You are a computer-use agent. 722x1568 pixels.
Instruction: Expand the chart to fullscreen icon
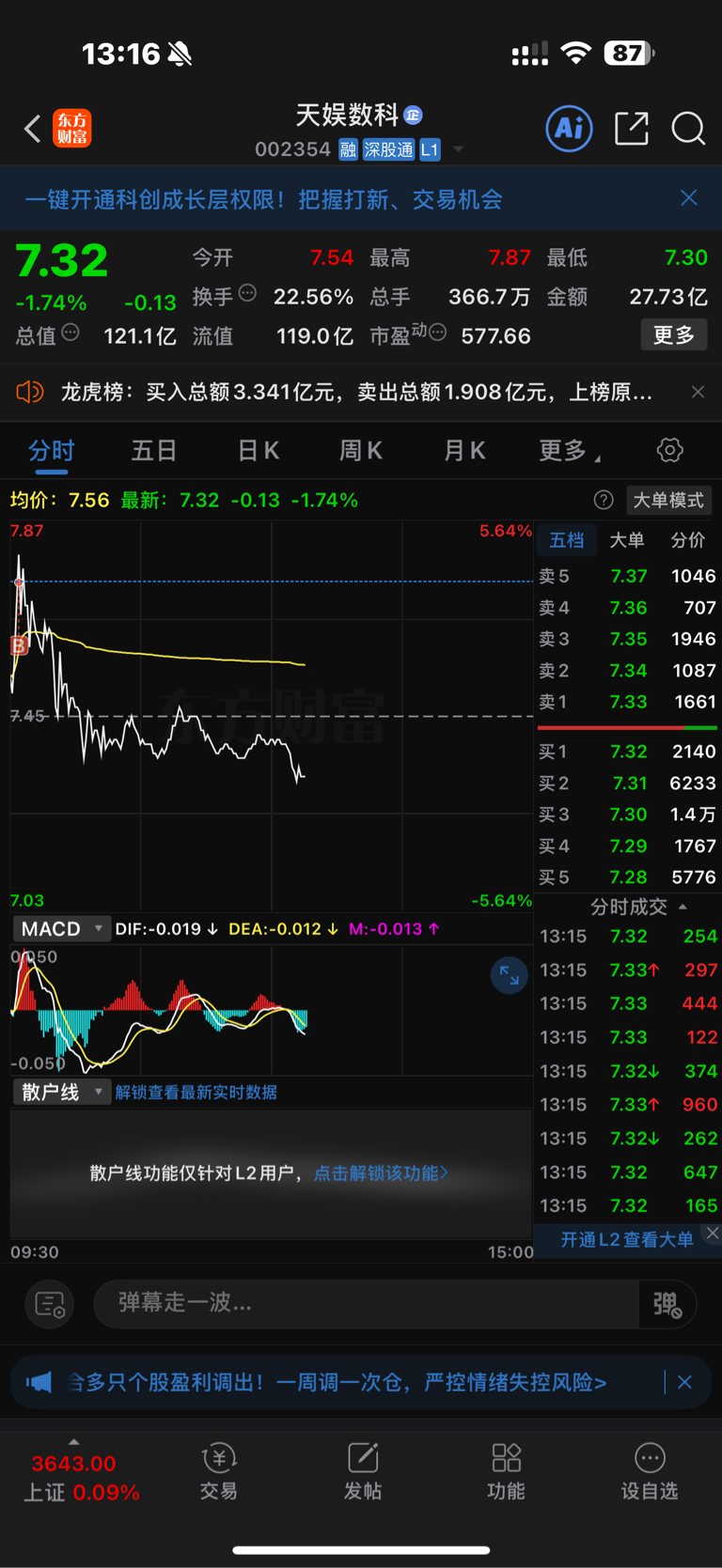point(510,976)
